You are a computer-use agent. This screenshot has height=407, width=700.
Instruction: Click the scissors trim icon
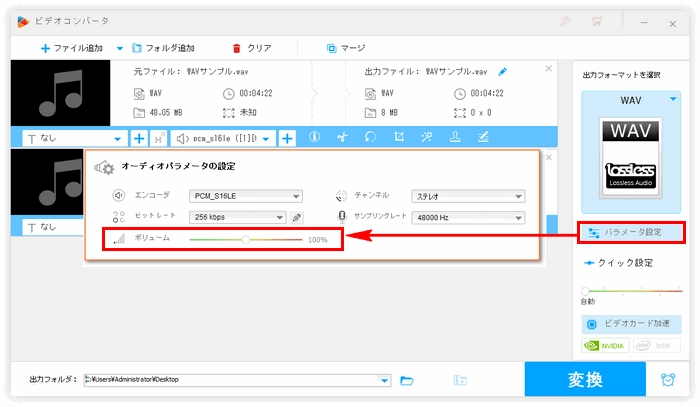point(341,138)
